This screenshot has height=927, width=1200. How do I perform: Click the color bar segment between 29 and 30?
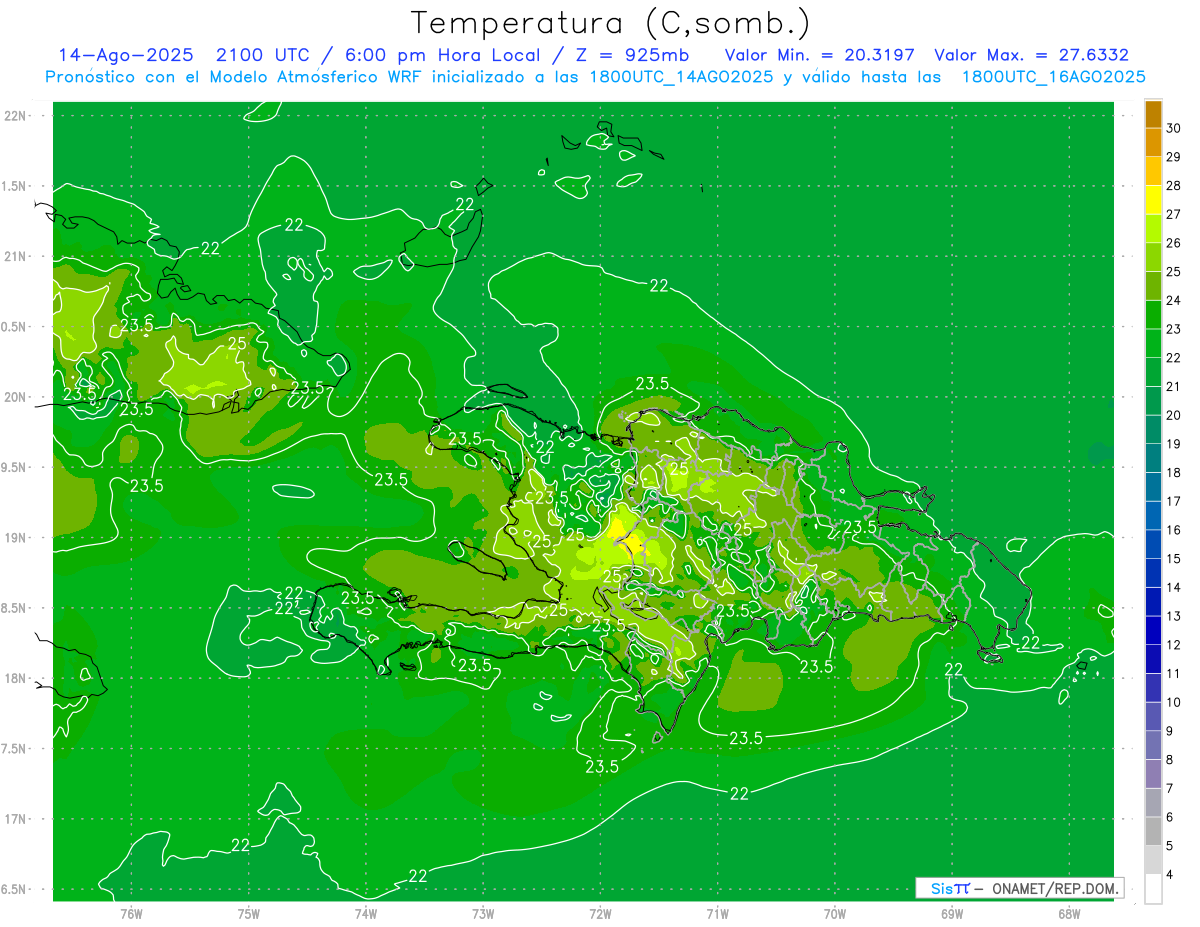[1153, 142]
